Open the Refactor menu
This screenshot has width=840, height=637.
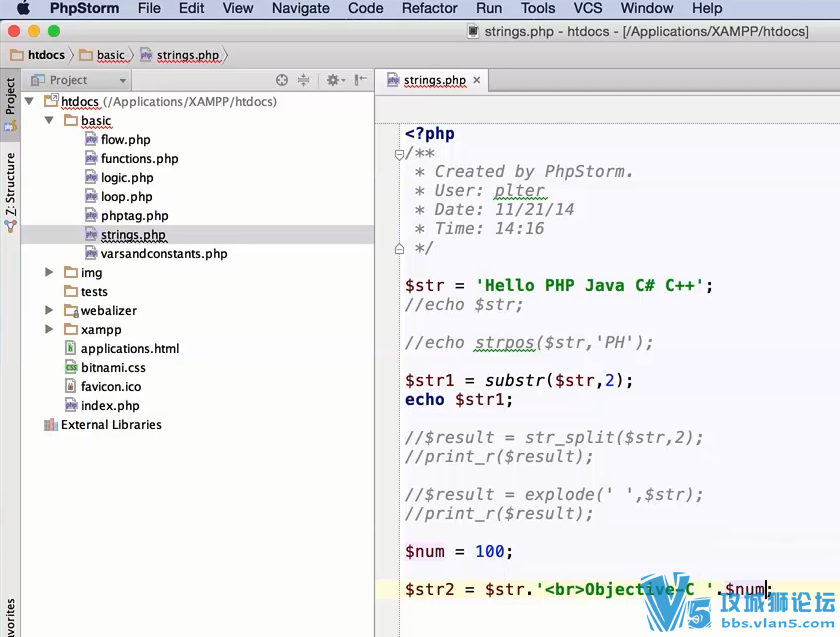click(x=430, y=8)
